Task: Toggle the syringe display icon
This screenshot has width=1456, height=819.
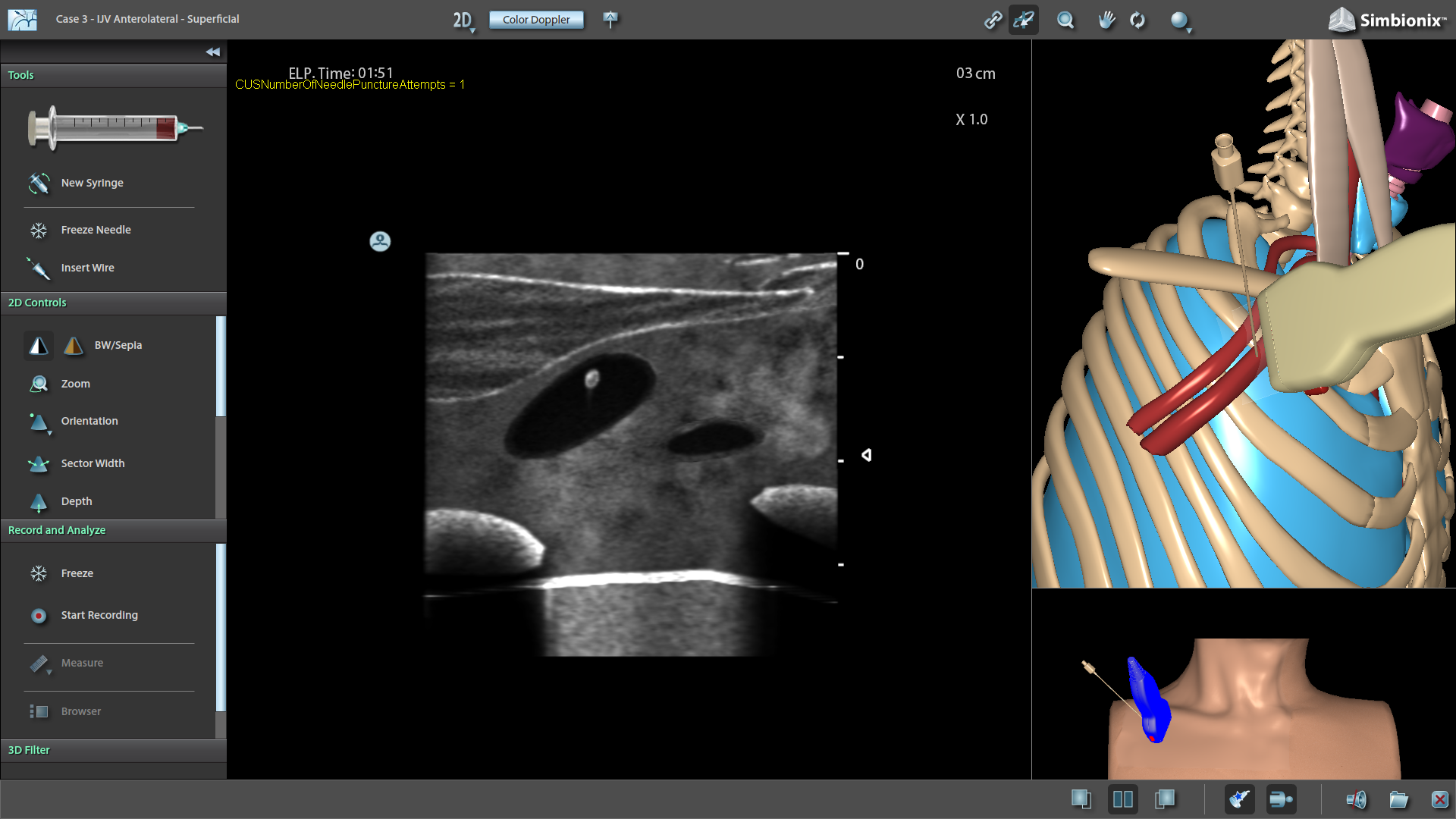Action: click(1281, 799)
